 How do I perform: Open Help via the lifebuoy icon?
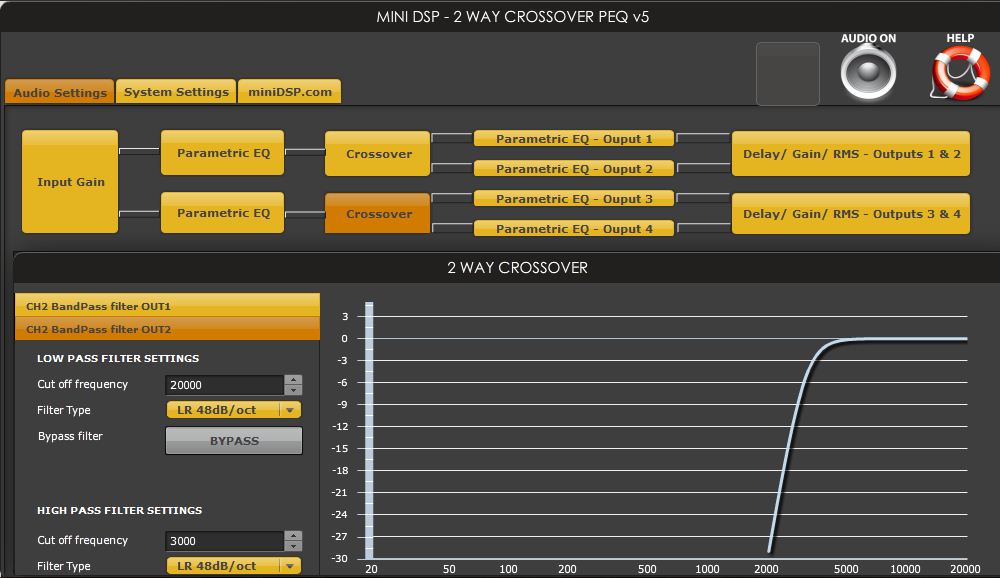point(960,73)
